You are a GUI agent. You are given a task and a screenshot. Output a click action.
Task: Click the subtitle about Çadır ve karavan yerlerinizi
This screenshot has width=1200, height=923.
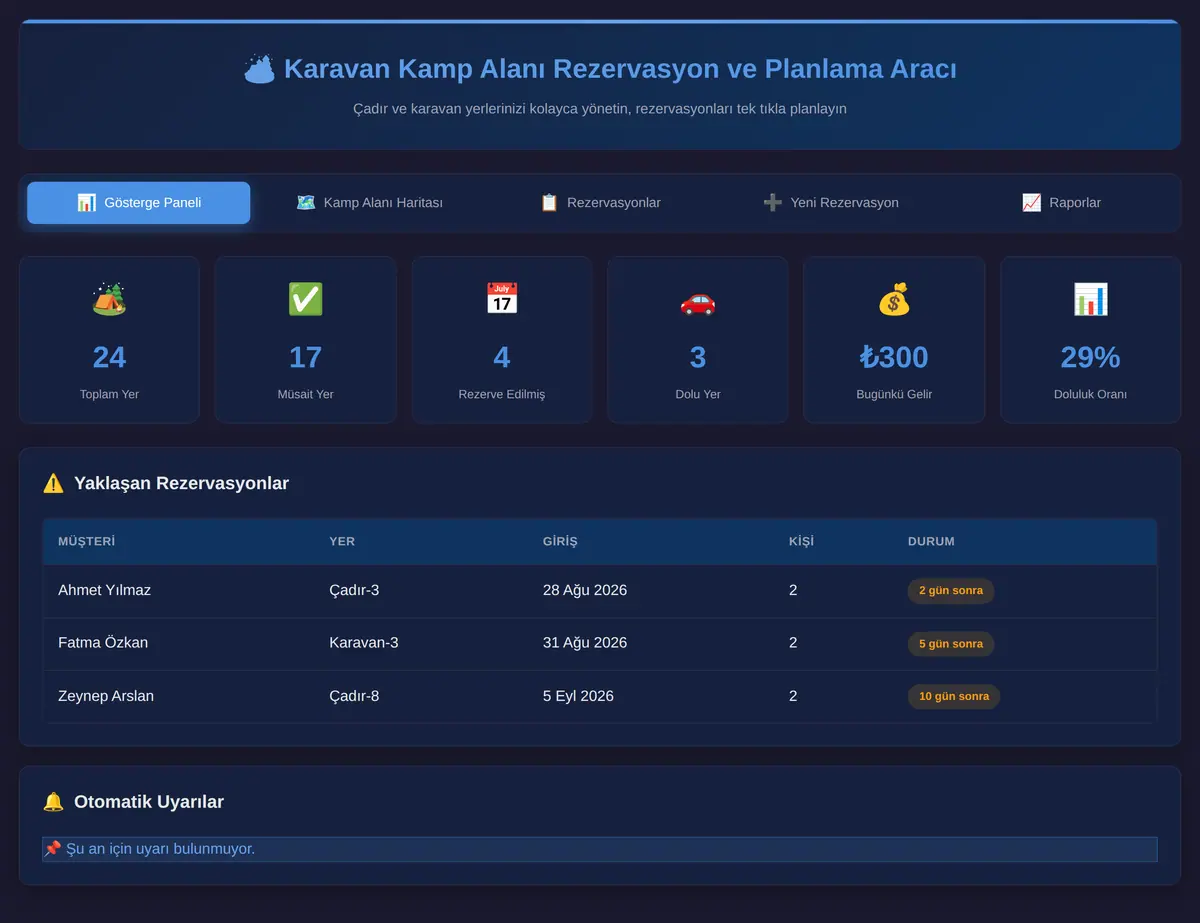click(x=600, y=109)
